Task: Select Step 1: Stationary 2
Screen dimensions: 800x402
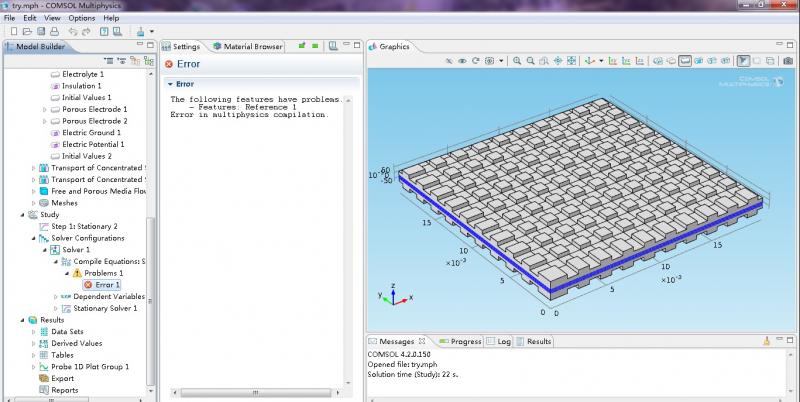Action: [x=78, y=226]
